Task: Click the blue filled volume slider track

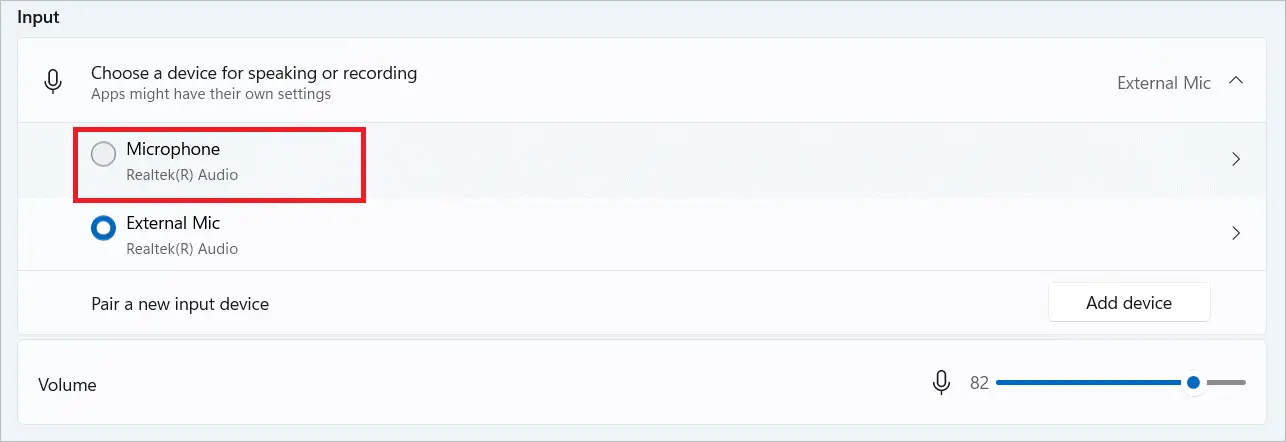Action: point(1088,383)
